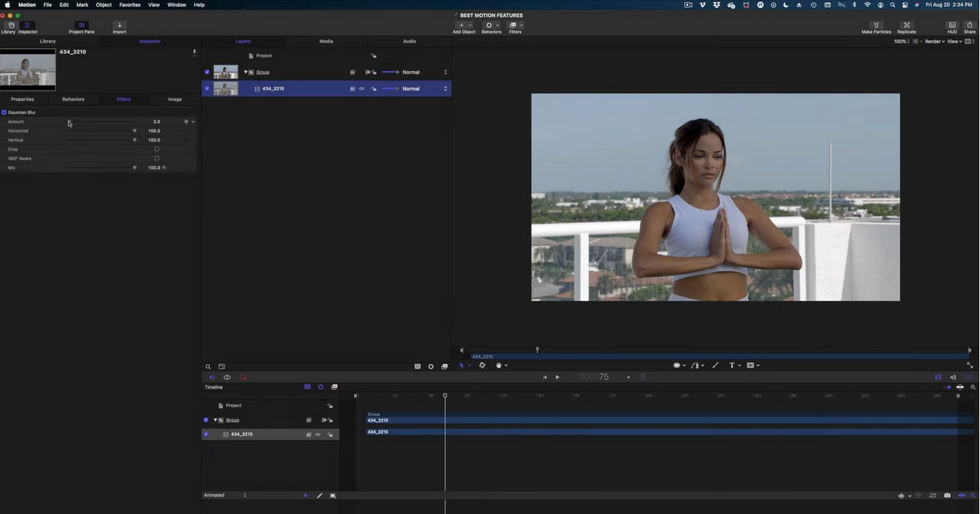Open the Render dropdown above canvas

[934, 41]
